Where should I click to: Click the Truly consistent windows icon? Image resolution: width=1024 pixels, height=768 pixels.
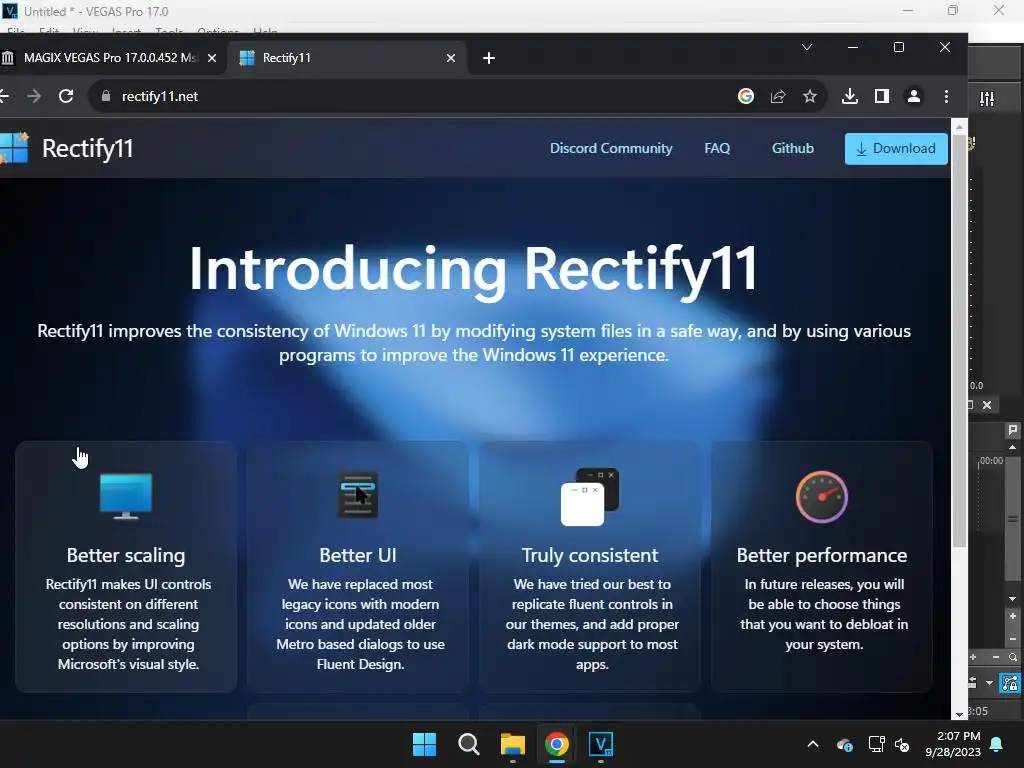tap(590, 496)
